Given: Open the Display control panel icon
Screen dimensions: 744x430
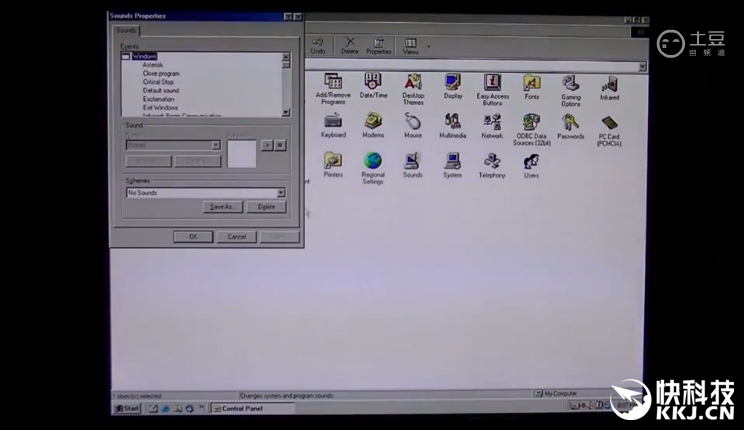Looking at the screenshot, I should [x=452, y=83].
